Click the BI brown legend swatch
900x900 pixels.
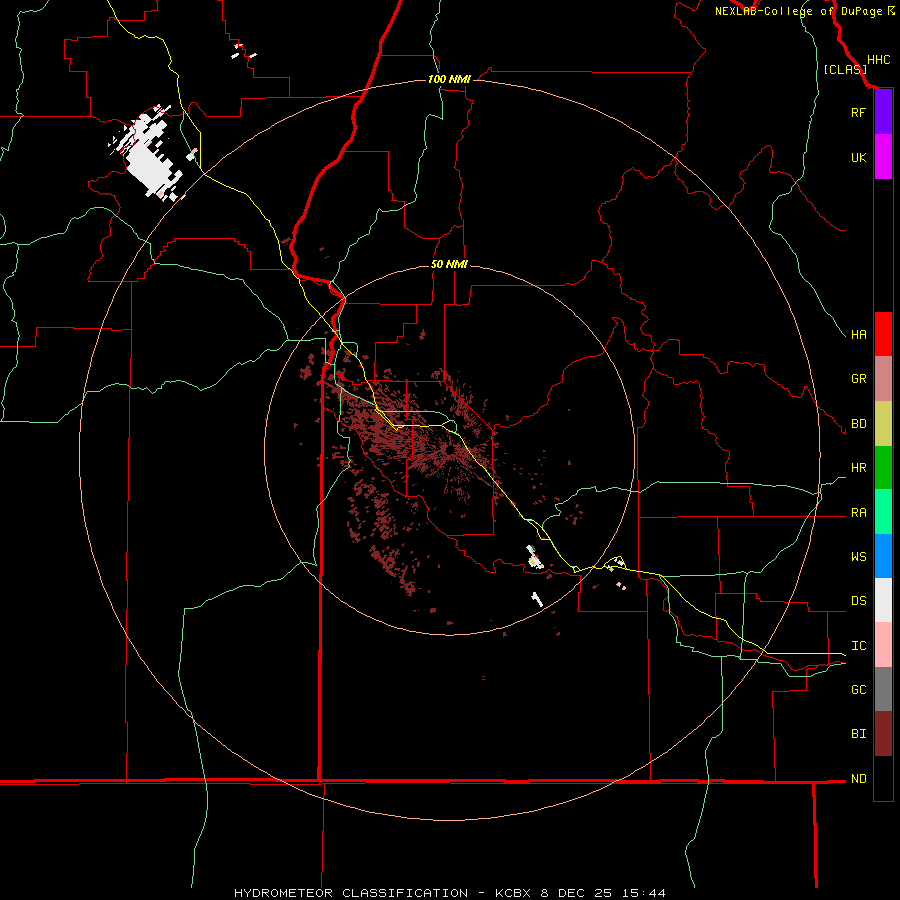point(883,734)
